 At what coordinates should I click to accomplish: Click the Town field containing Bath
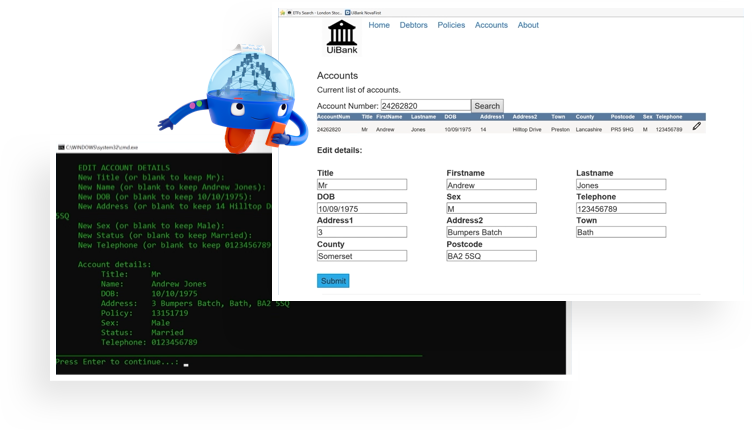click(x=620, y=232)
